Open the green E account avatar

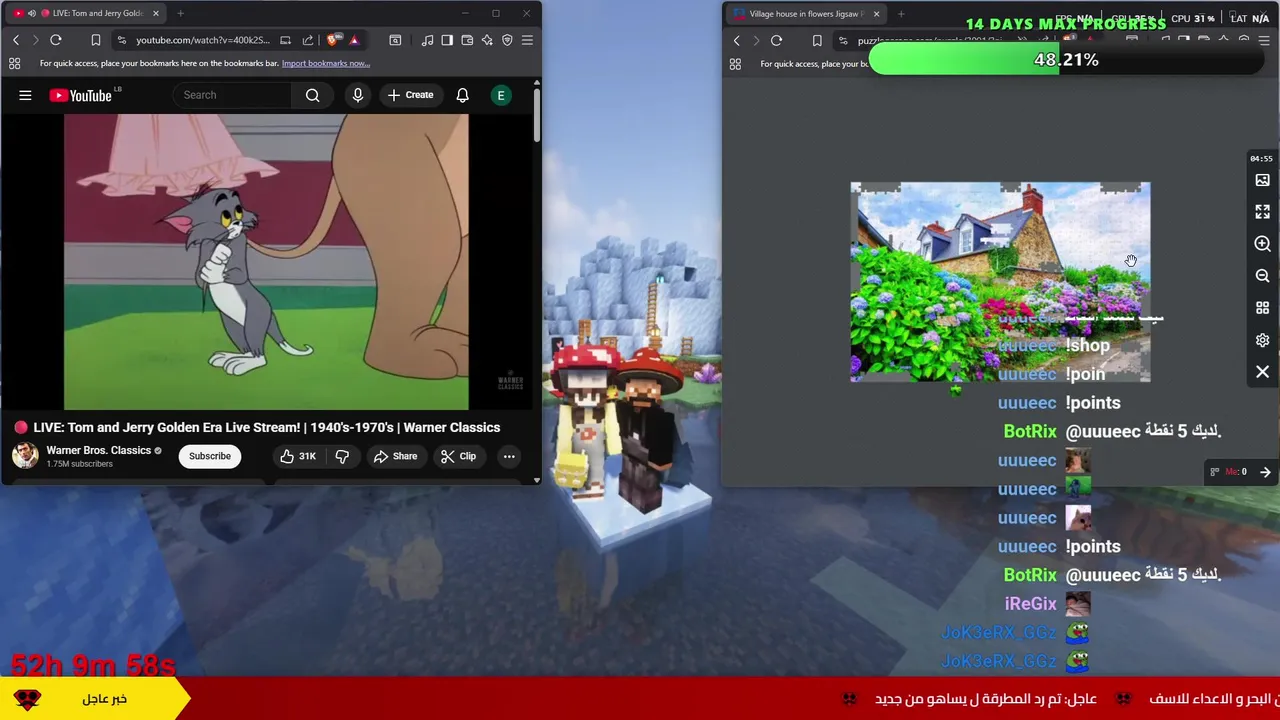pos(501,95)
